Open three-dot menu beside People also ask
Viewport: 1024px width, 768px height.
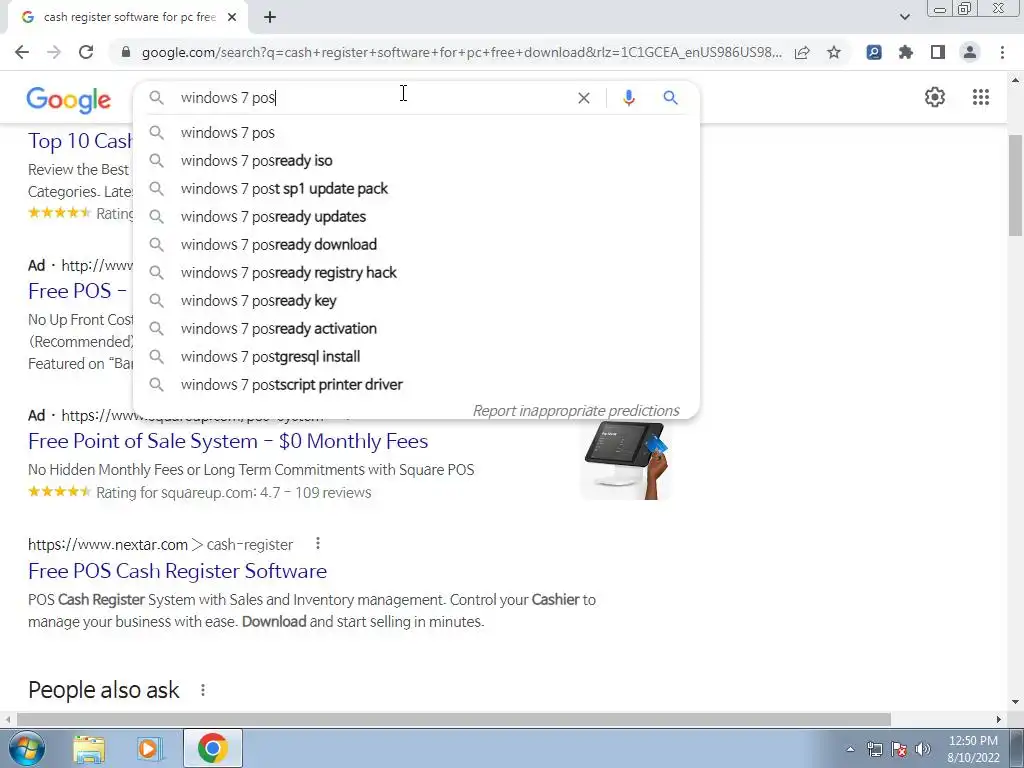coord(203,690)
